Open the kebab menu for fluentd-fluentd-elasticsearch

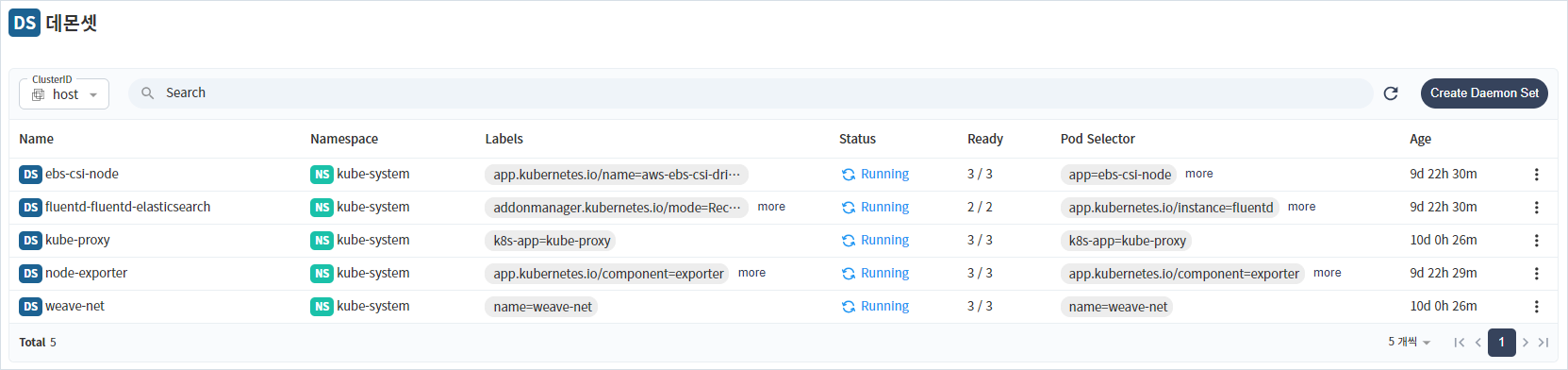[1536, 208]
